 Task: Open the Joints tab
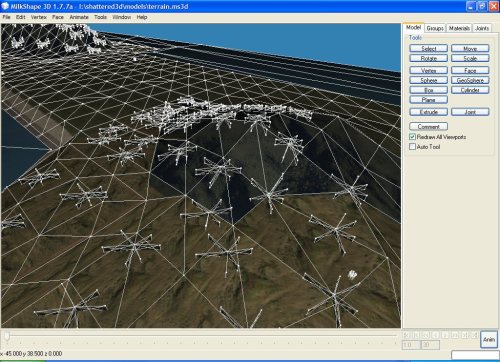(482, 28)
